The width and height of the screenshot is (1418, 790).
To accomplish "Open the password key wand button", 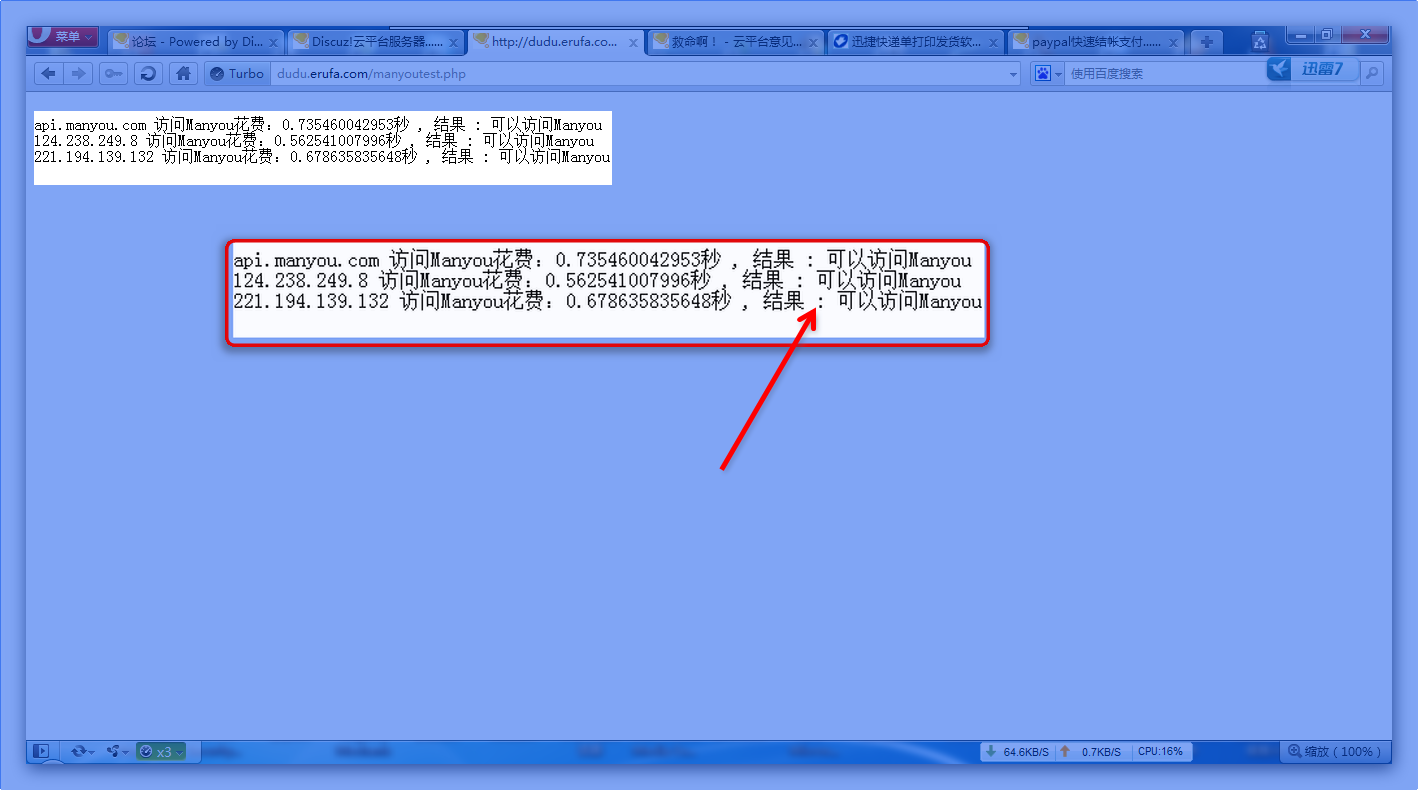I will pos(114,73).
